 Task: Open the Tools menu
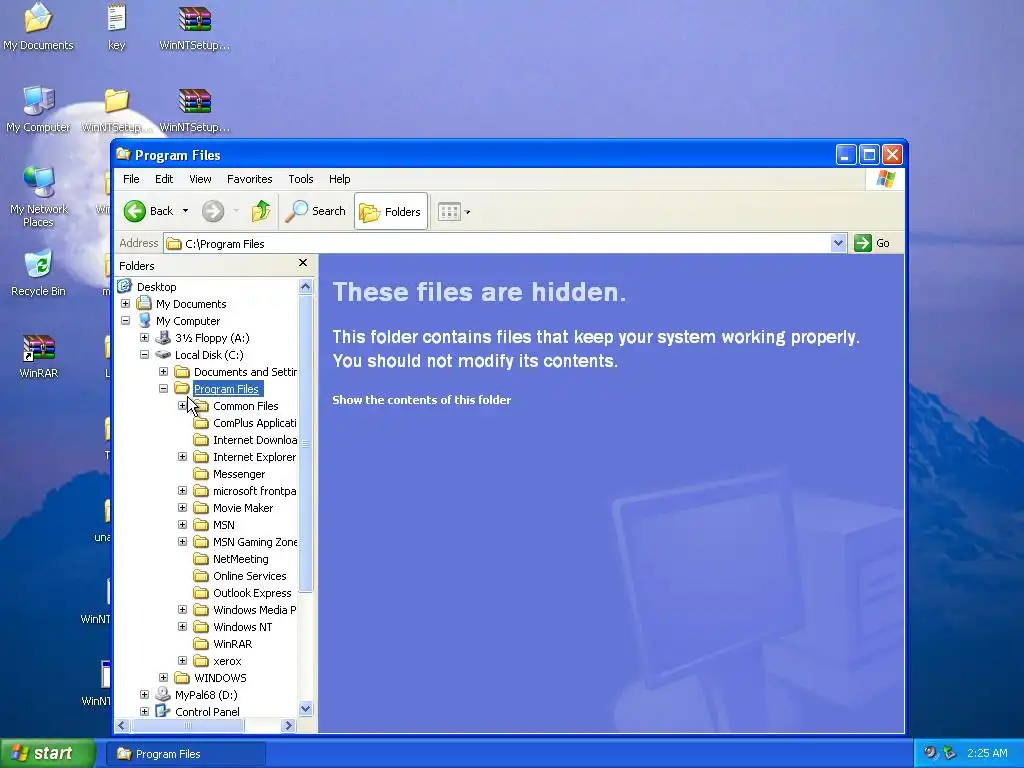pyautogui.click(x=301, y=179)
